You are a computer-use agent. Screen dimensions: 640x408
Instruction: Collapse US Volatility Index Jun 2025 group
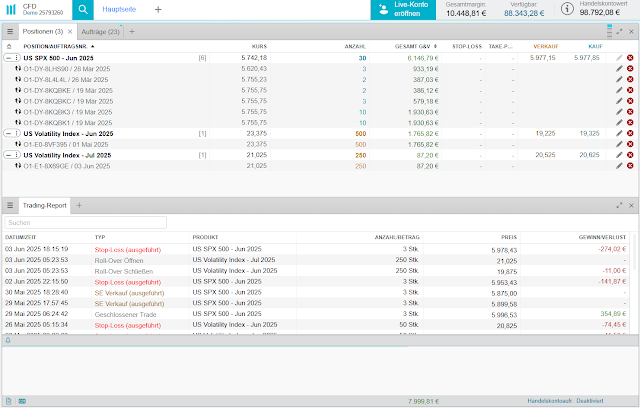8,133
